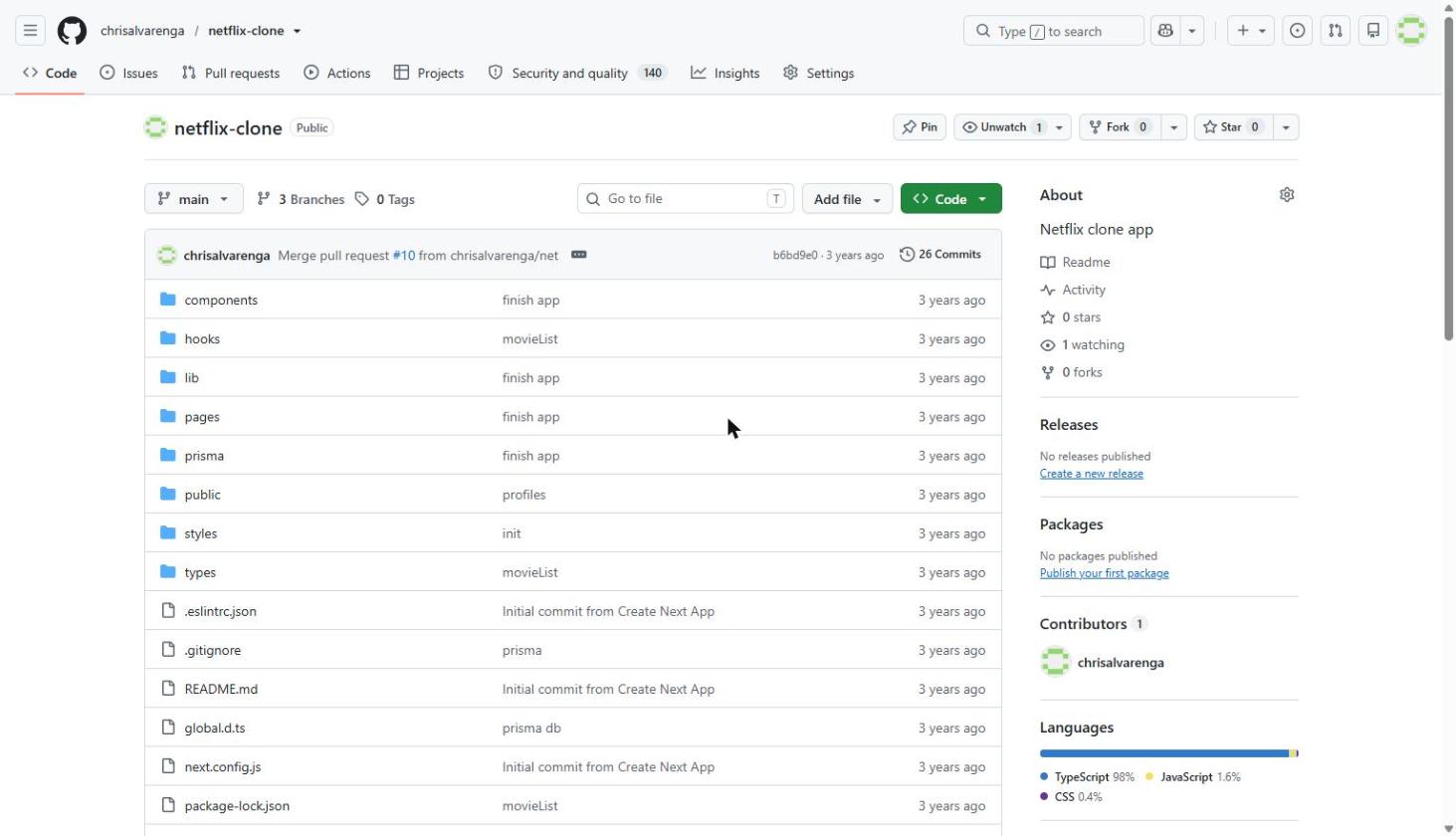Expand the Star lists dropdown arrow
Viewport: 1456px width, 836px height.
click(1286, 127)
